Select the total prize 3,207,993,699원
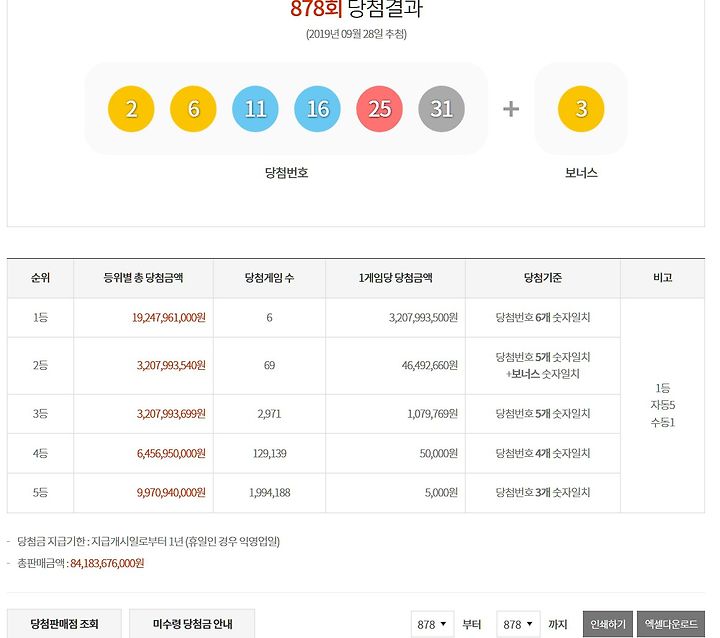This screenshot has width=720, height=638. (171, 413)
